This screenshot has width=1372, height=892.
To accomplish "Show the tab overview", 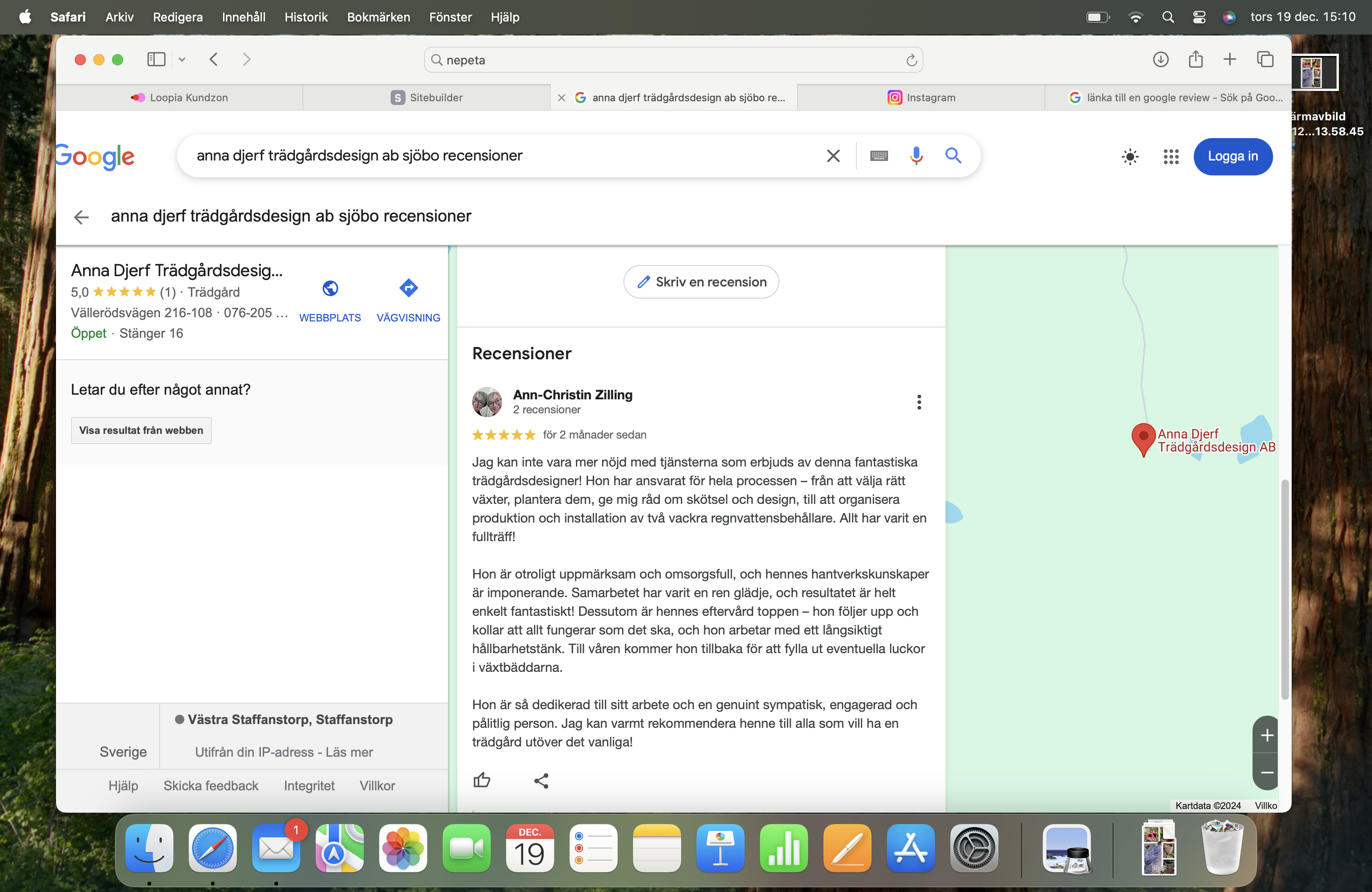I will [x=1265, y=59].
